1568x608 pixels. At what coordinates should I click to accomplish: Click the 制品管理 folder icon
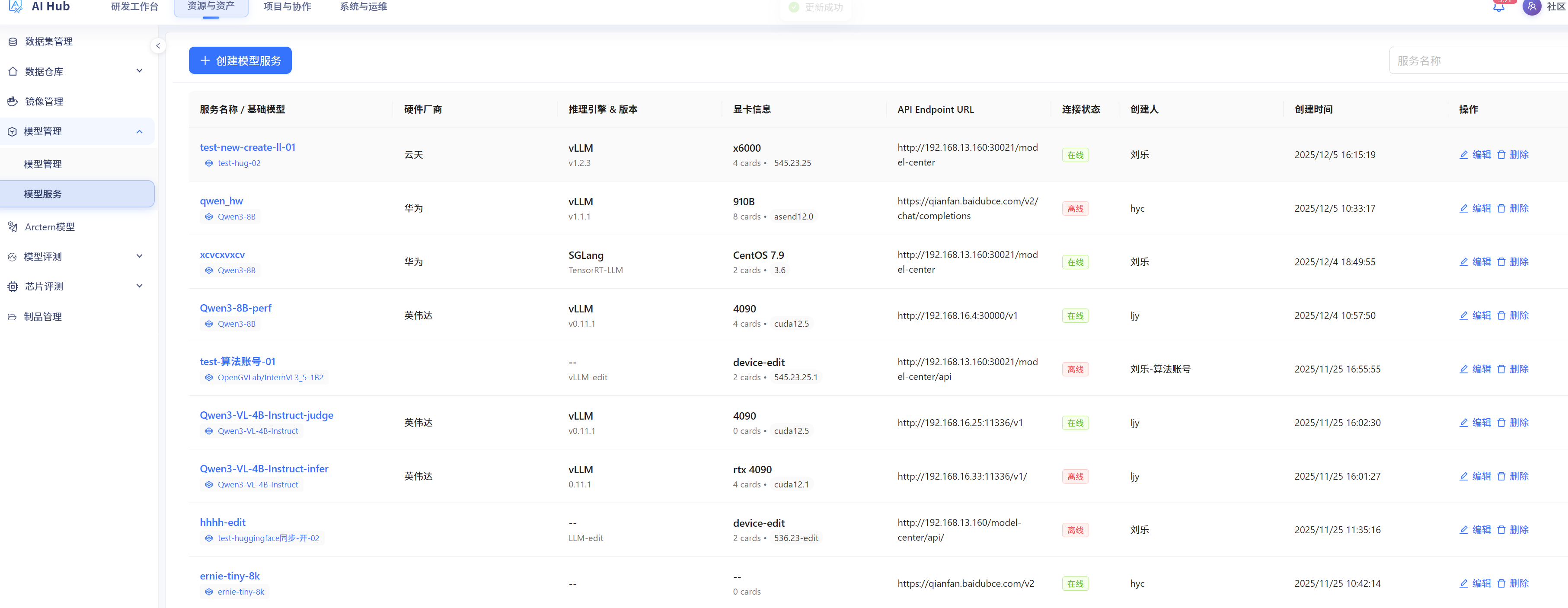click(12, 317)
